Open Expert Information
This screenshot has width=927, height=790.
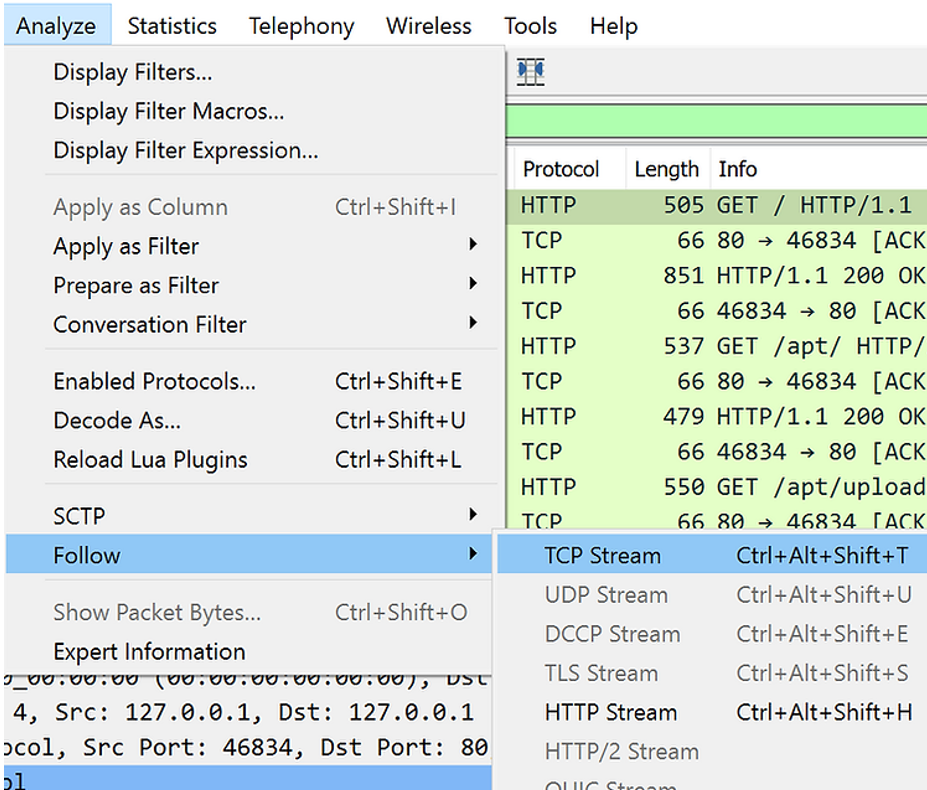click(149, 652)
